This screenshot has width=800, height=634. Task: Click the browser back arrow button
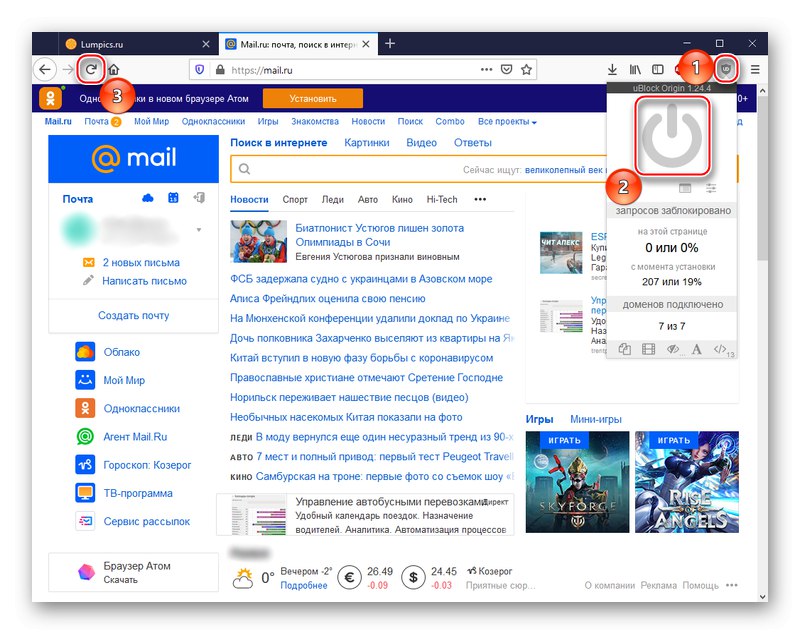click(45, 69)
